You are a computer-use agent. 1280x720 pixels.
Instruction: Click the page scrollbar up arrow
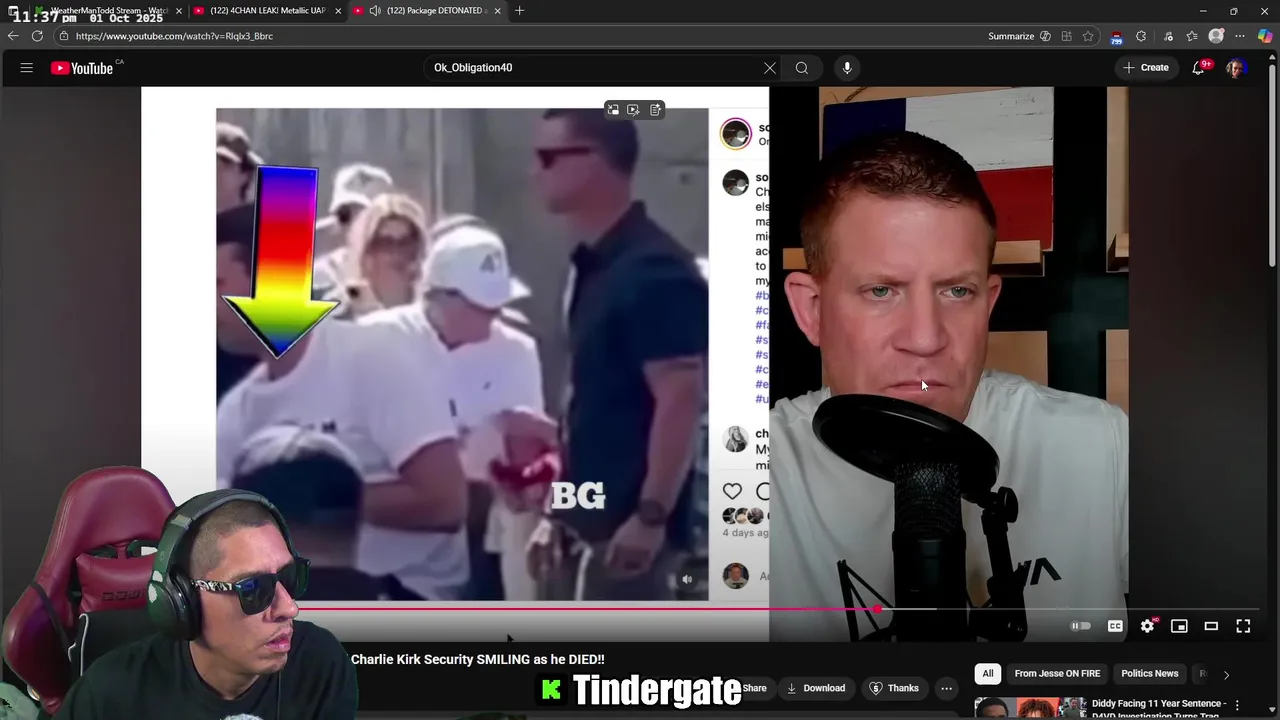click(1274, 58)
